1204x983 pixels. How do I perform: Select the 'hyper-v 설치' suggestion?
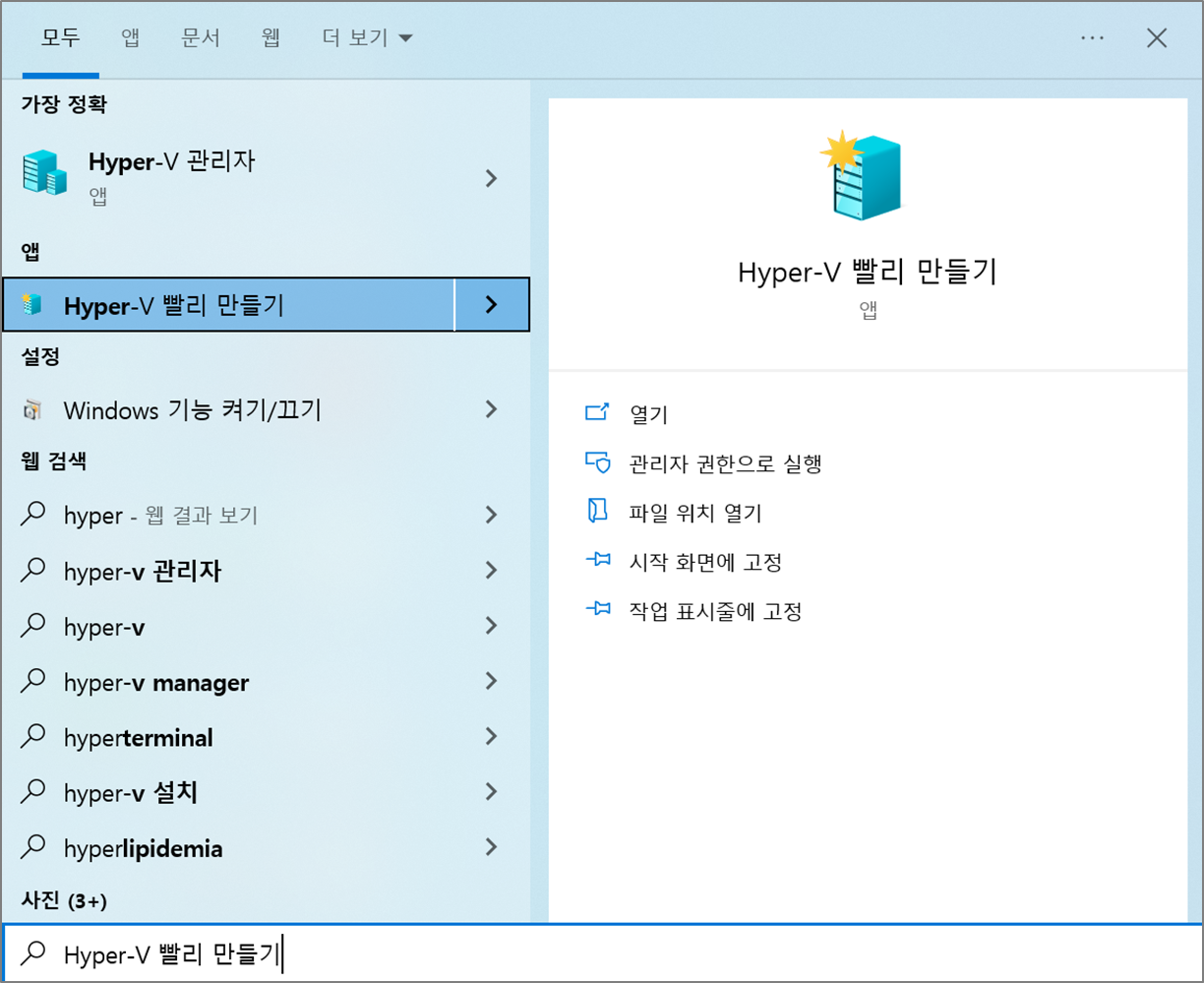pyautogui.click(x=266, y=792)
